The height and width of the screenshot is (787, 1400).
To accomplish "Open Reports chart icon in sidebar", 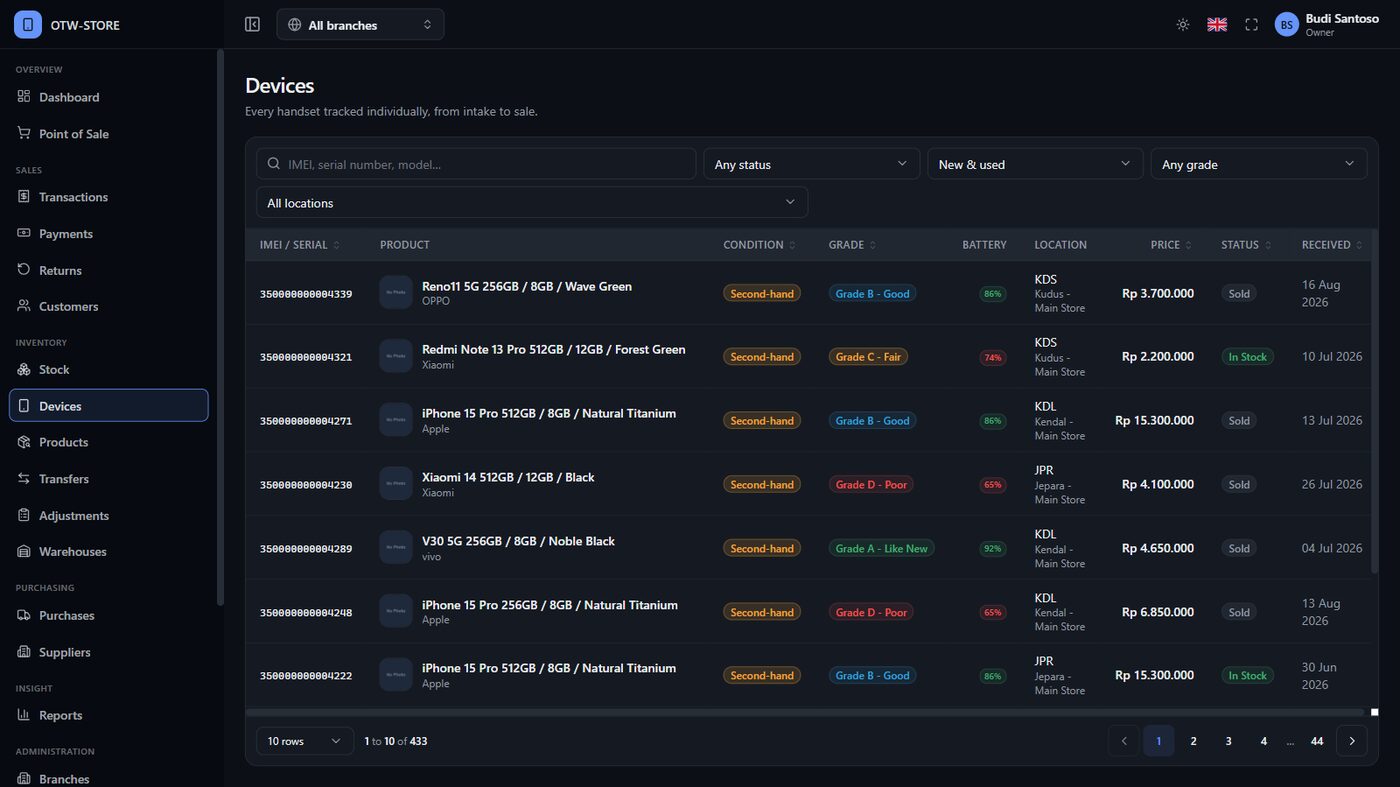I will 24,715.
